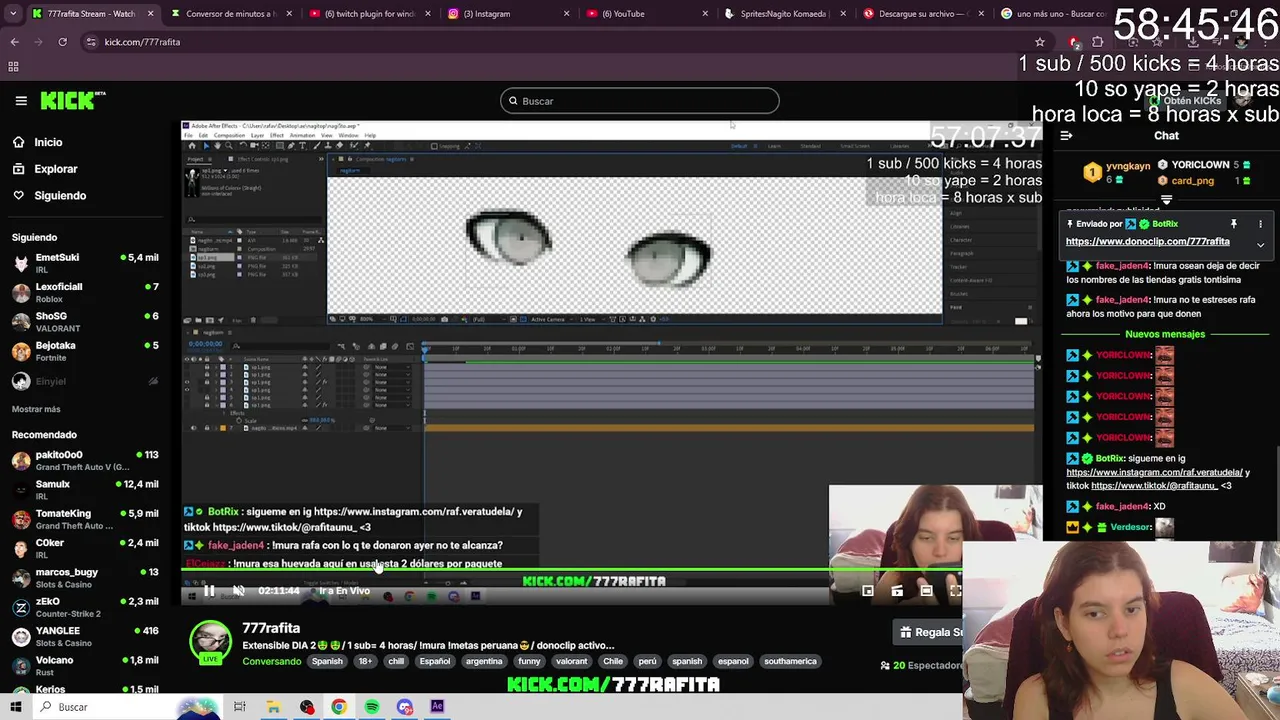The height and width of the screenshot is (720, 1280).
Task: Open pakitoOo0 recommended channel
Action: coord(85,460)
